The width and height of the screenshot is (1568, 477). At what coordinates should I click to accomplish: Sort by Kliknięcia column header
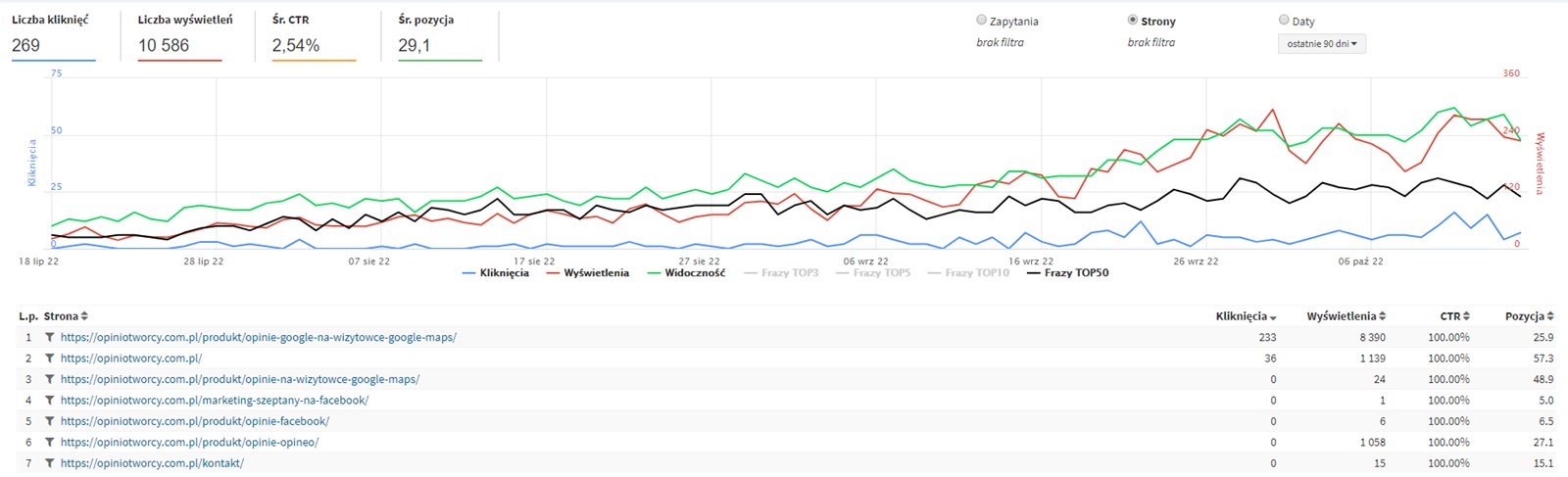[1246, 316]
